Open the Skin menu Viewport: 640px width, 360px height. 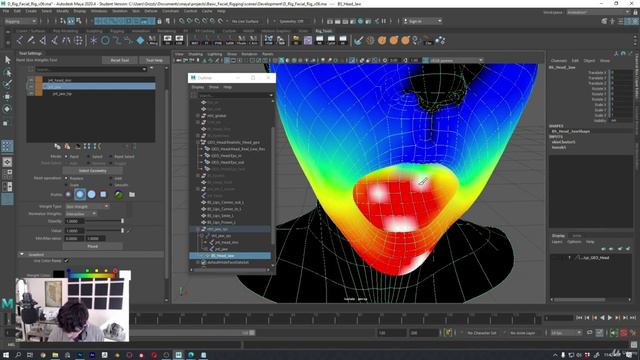click(x=136, y=11)
